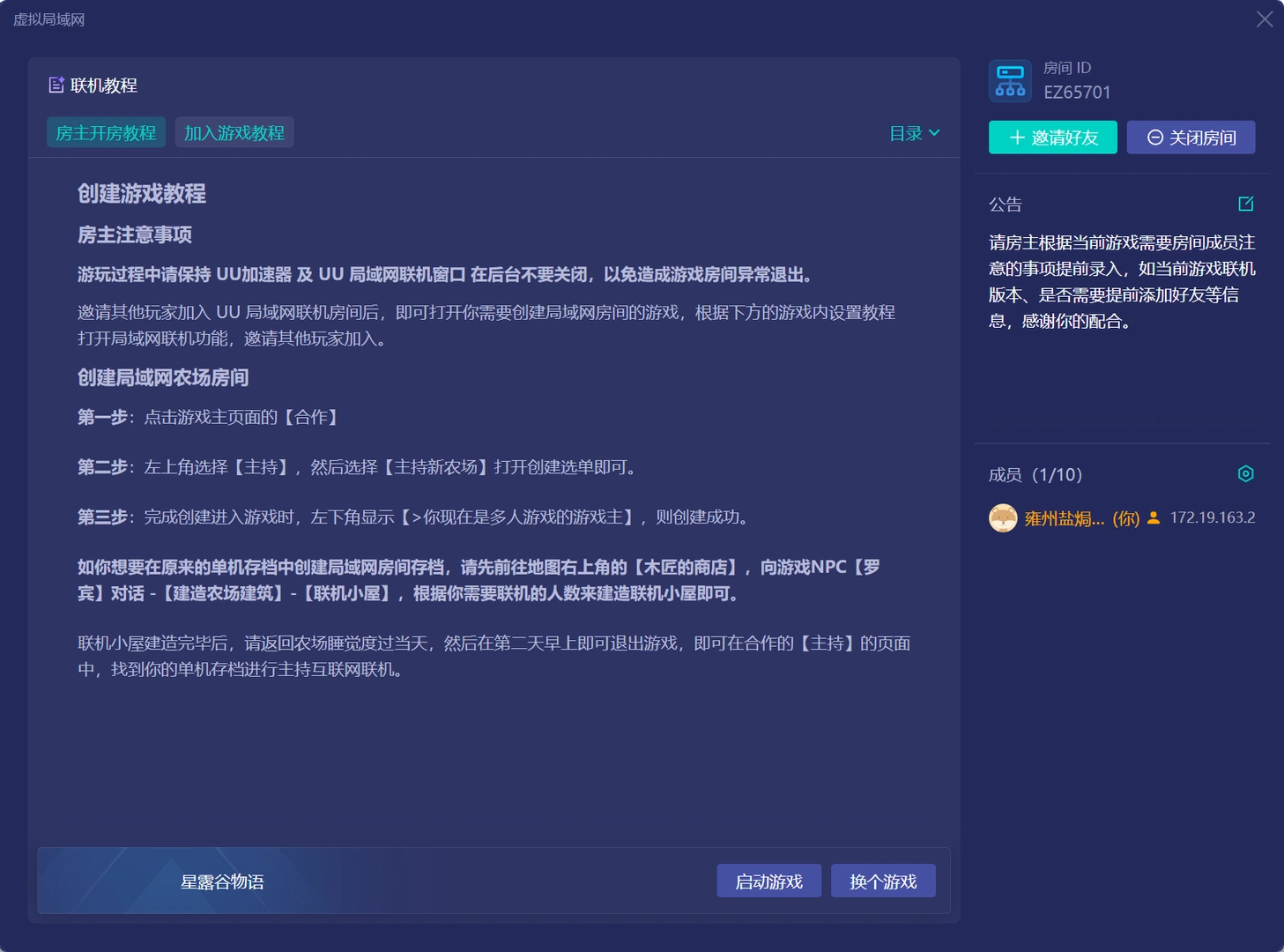The height and width of the screenshot is (952, 1284).
Task: Click the plus icon on 邀请好友
Action: coord(1017,138)
